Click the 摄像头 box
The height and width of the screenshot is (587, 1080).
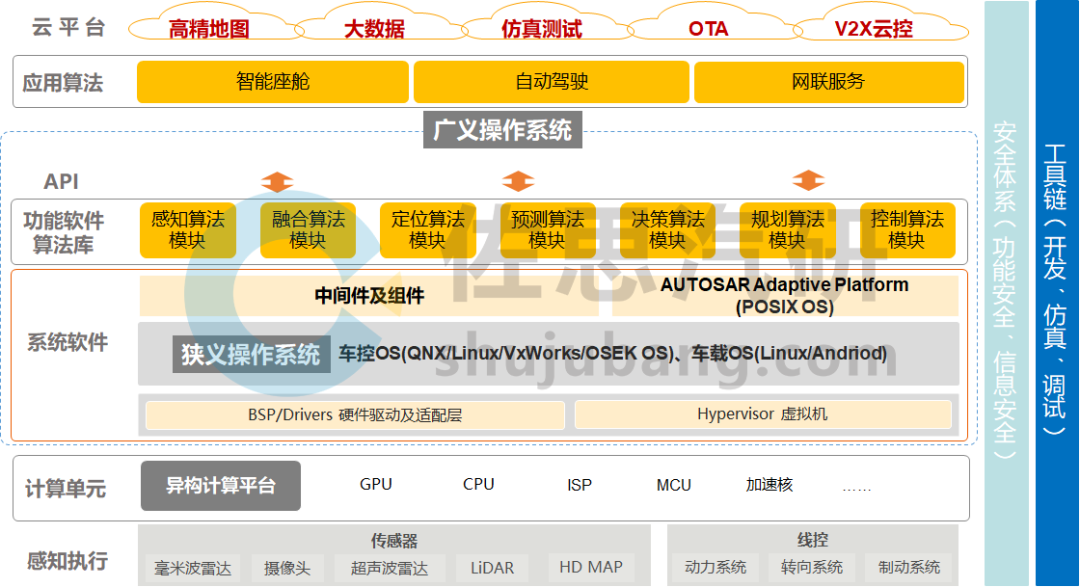287,568
